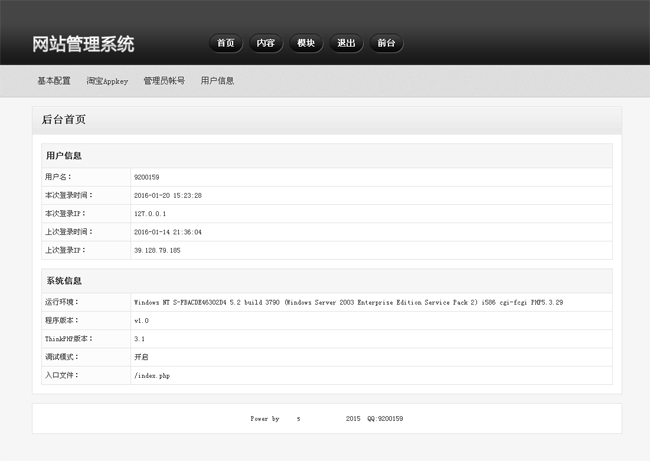Open the 内容 section in top navigation
This screenshot has height=461, width=650.
point(265,43)
